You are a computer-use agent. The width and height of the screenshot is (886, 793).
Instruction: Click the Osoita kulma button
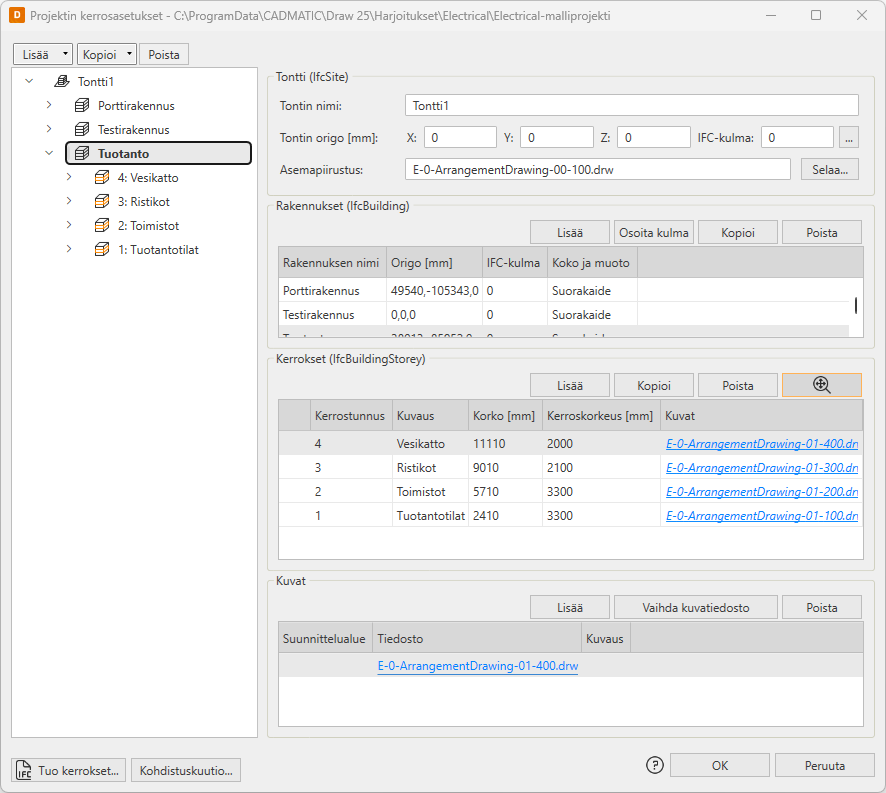(653, 232)
